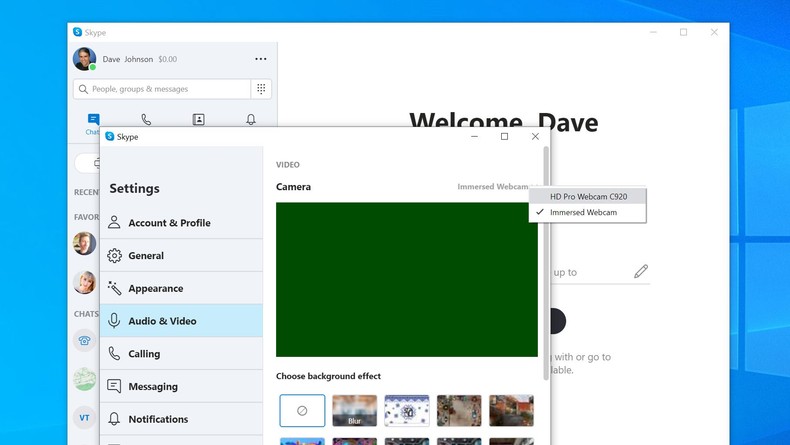Click the People, groups & messages search box

pos(162,89)
